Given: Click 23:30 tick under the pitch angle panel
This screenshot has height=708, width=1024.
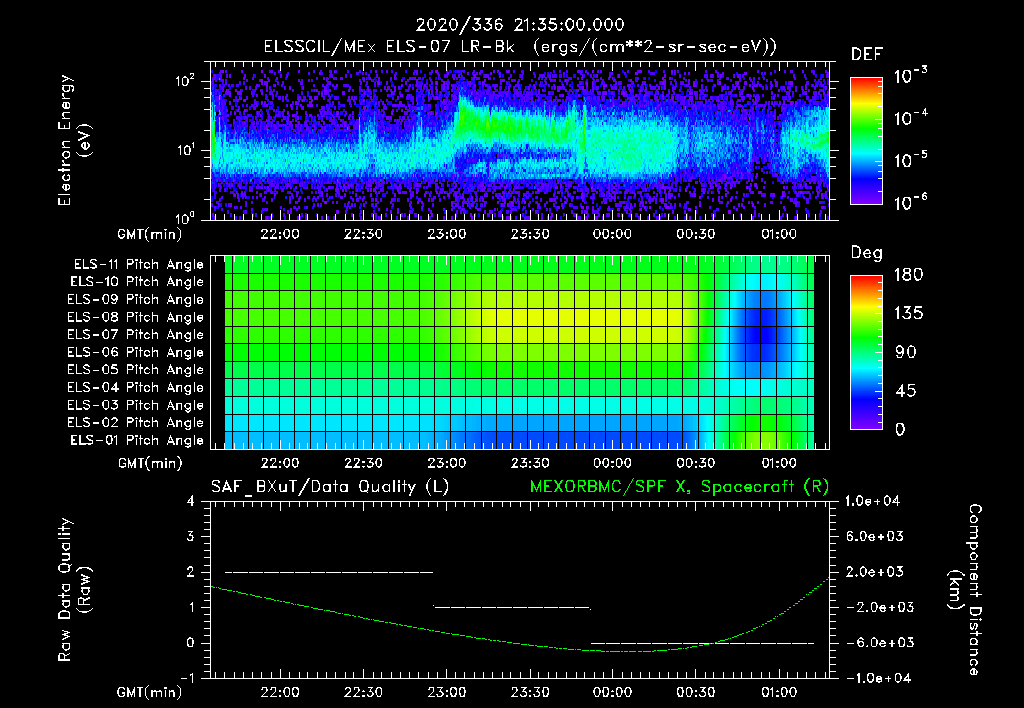Looking at the screenshot, I should click(x=530, y=463).
